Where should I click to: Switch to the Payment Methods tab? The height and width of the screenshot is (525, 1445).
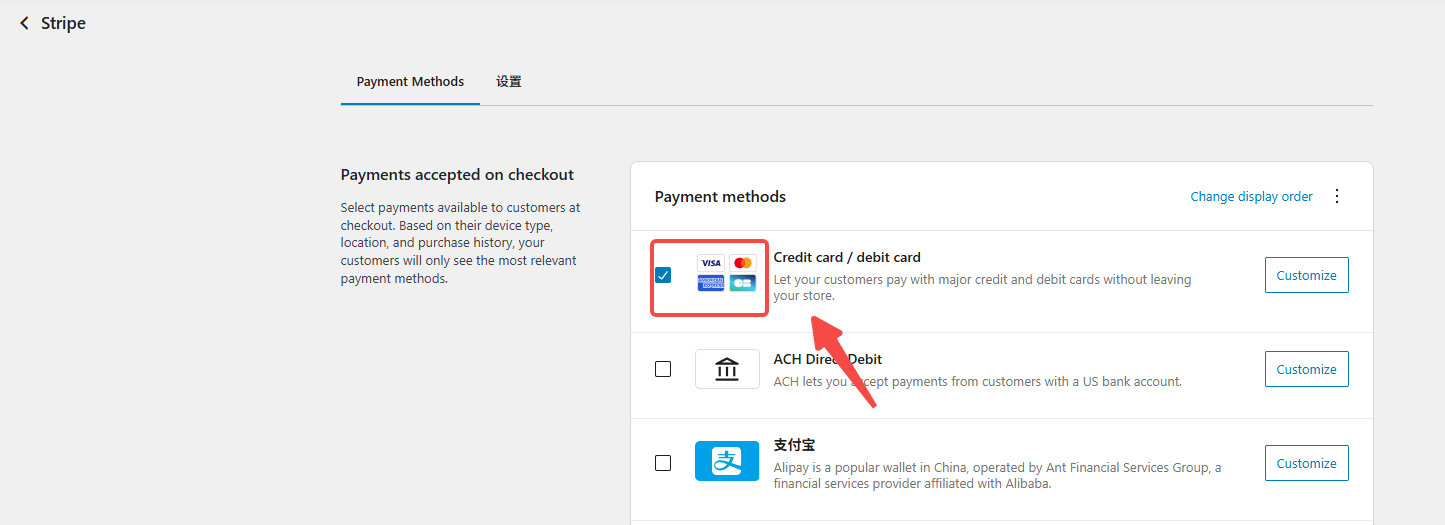click(410, 82)
